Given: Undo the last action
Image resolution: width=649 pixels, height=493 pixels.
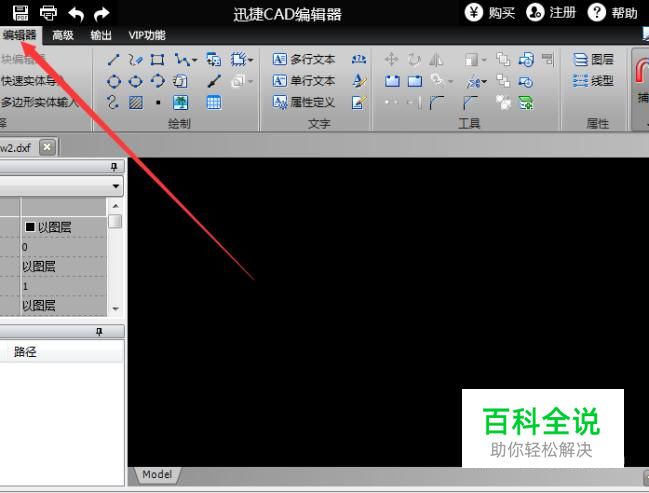Looking at the screenshot, I should (x=76, y=14).
